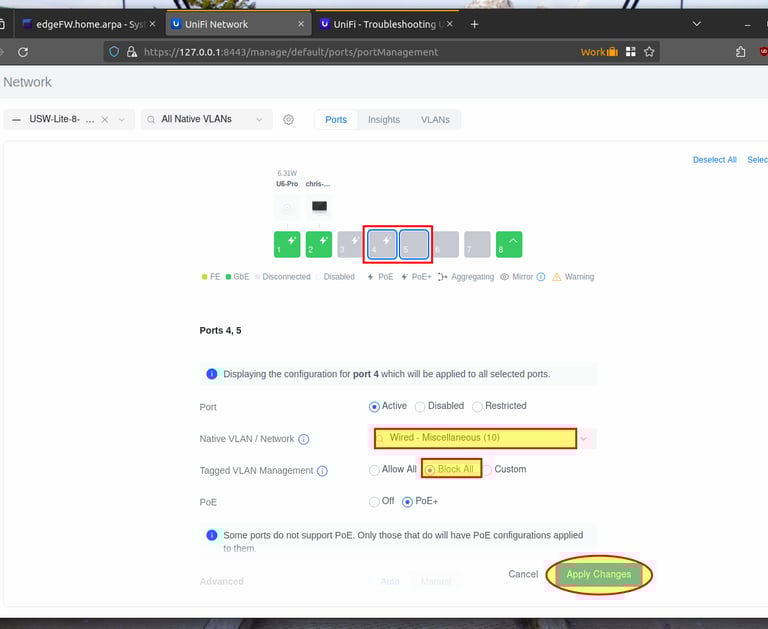Open a new browser tab with plus
This screenshot has height=629, width=768.
pos(474,24)
